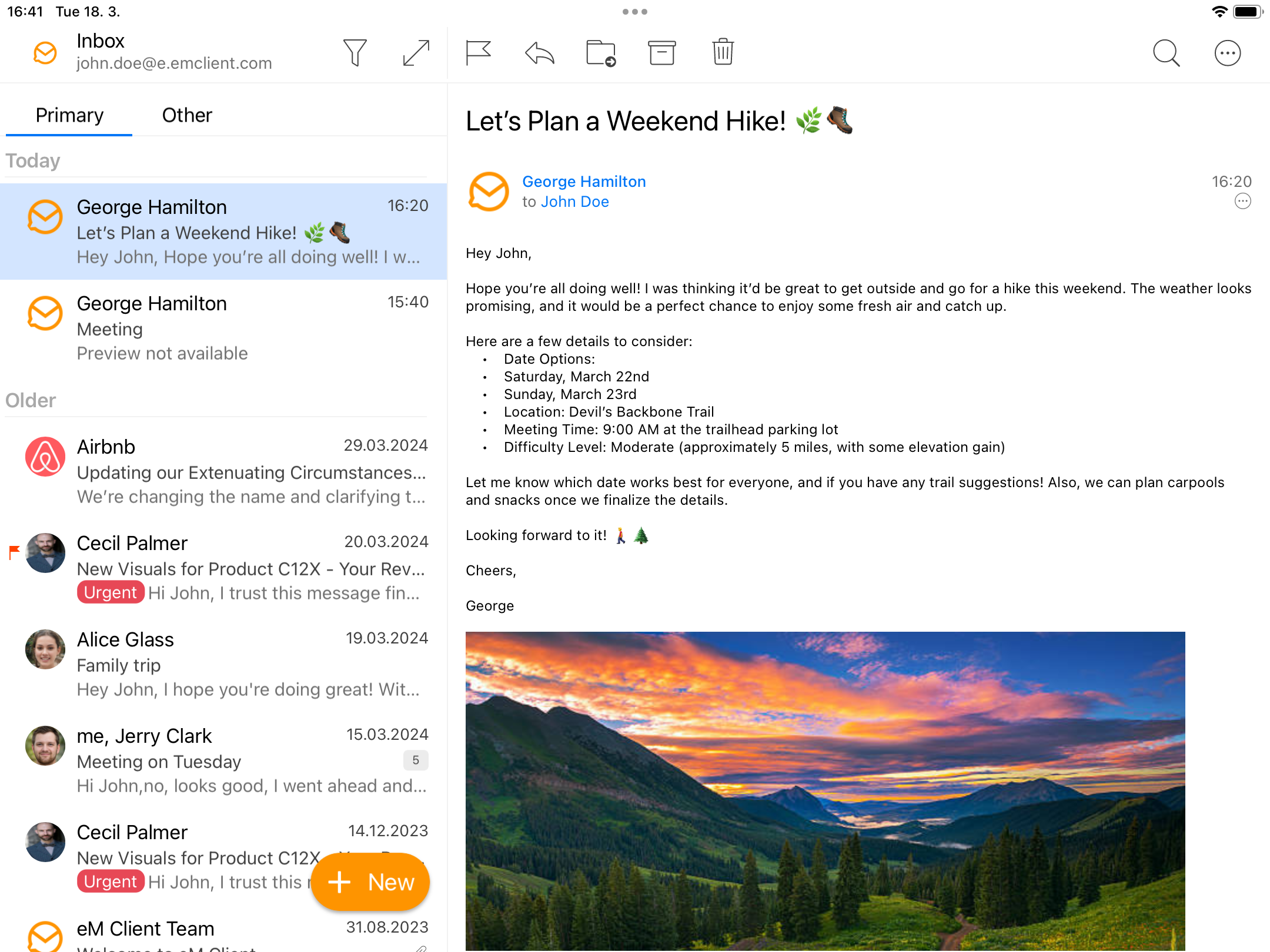Tap the Inbox account header avatar

[45, 53]
